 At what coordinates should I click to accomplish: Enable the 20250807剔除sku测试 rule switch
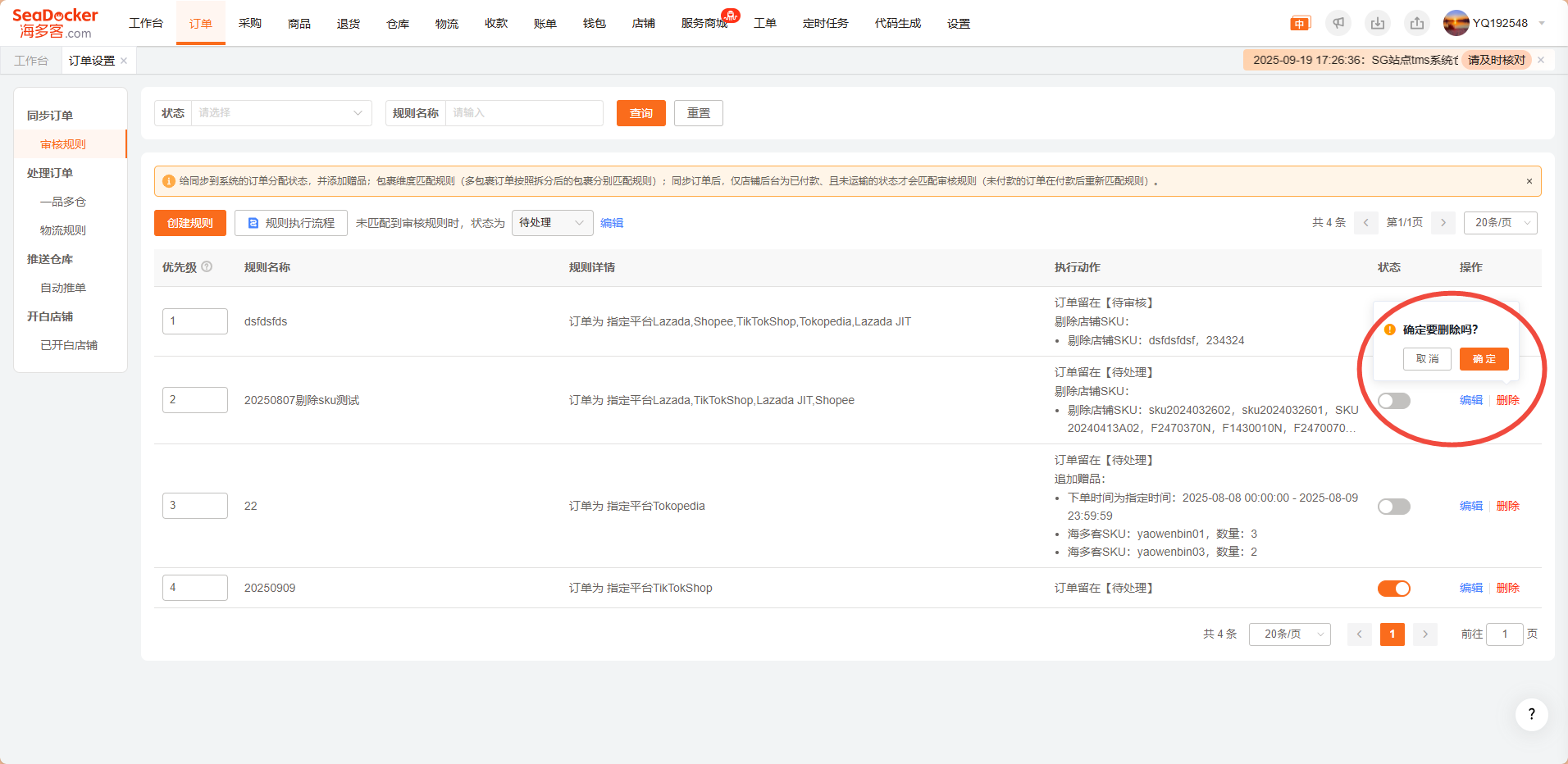point(1393,401)
